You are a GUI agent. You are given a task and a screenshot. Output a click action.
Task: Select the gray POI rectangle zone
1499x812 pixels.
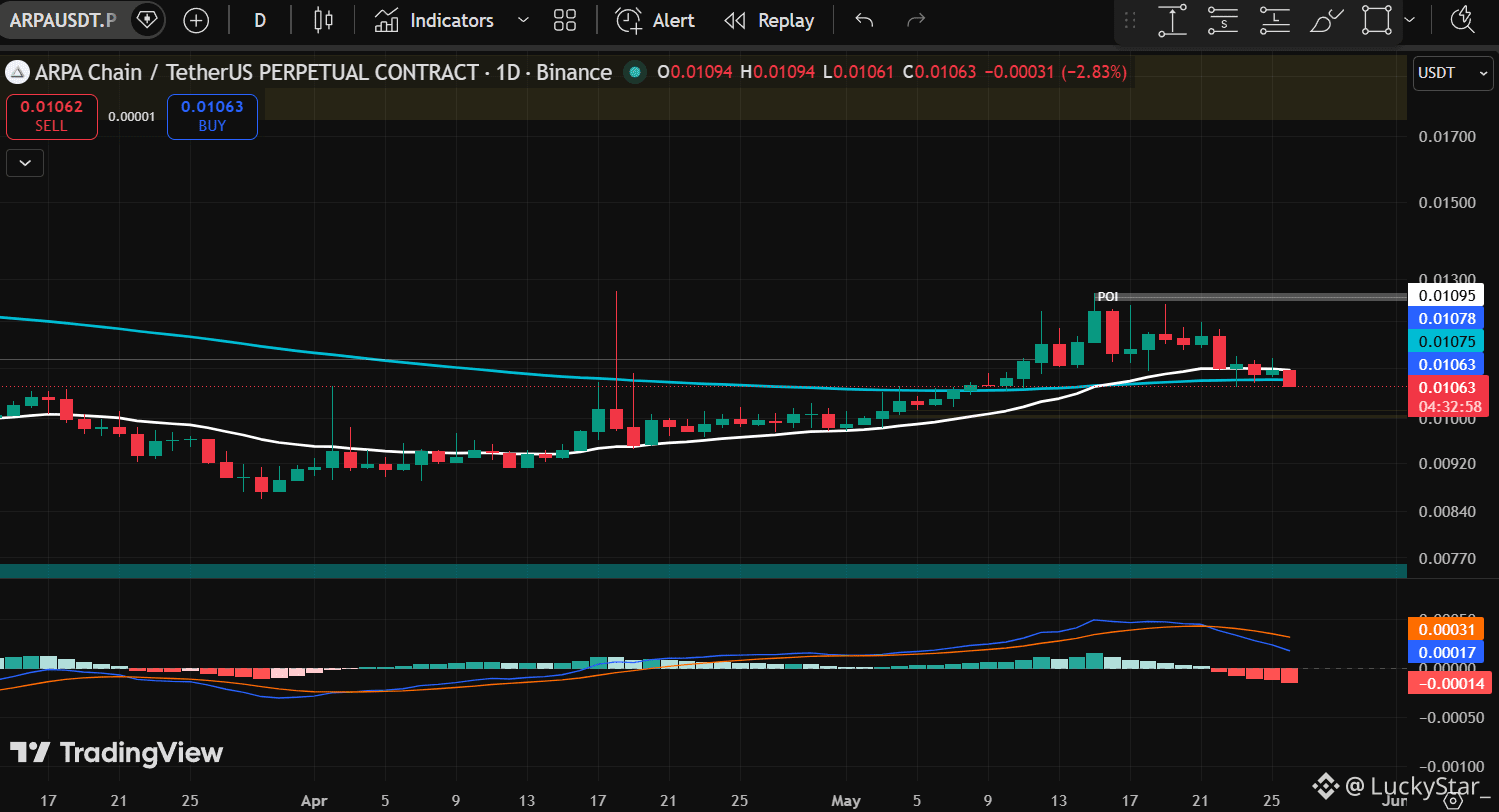(1250, 297)
